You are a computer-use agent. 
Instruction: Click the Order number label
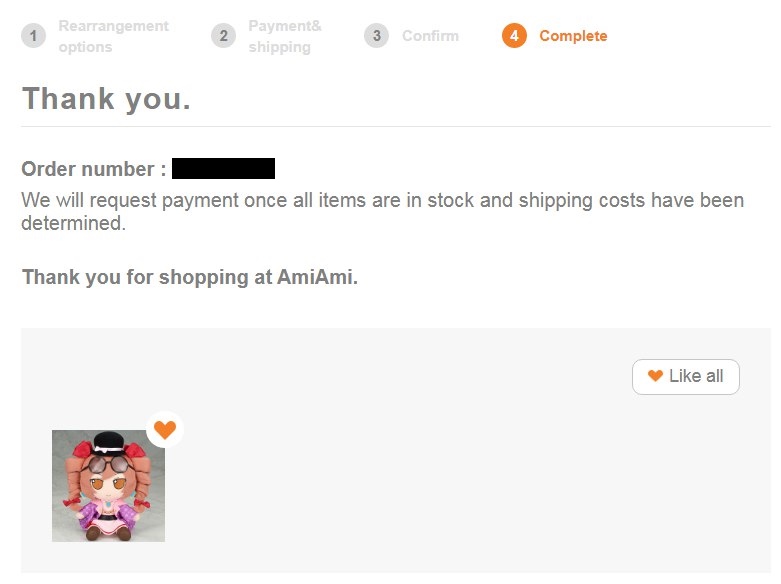pyautogui.click(x=93, y=169)
